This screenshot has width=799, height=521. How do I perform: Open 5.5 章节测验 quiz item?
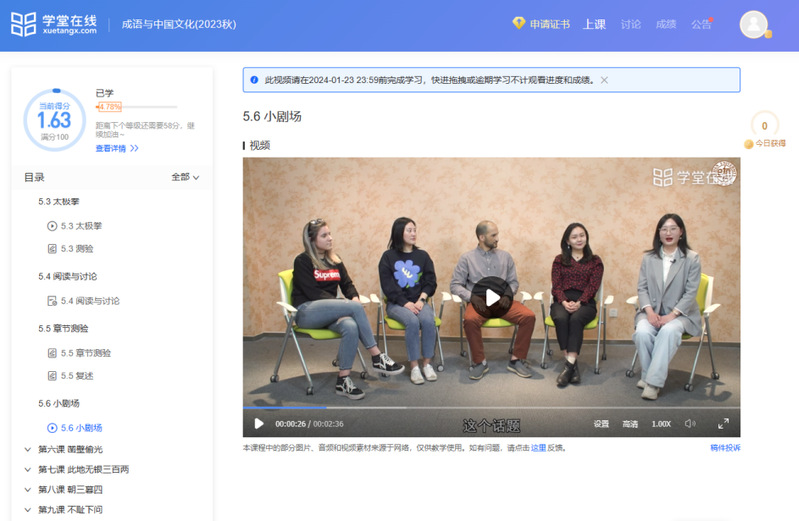pos(84,353)
